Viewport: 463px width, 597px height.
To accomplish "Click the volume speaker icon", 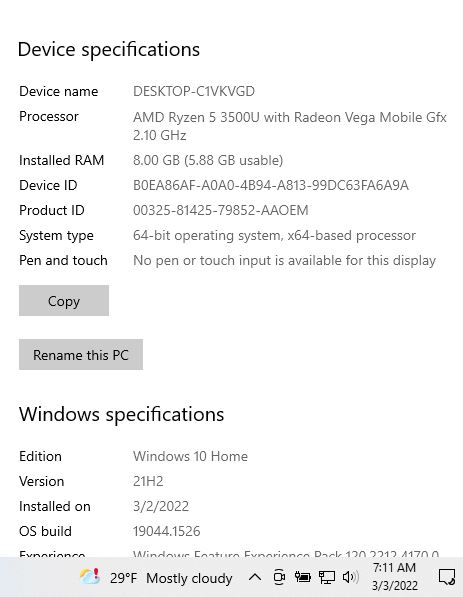I will [350, 577].
